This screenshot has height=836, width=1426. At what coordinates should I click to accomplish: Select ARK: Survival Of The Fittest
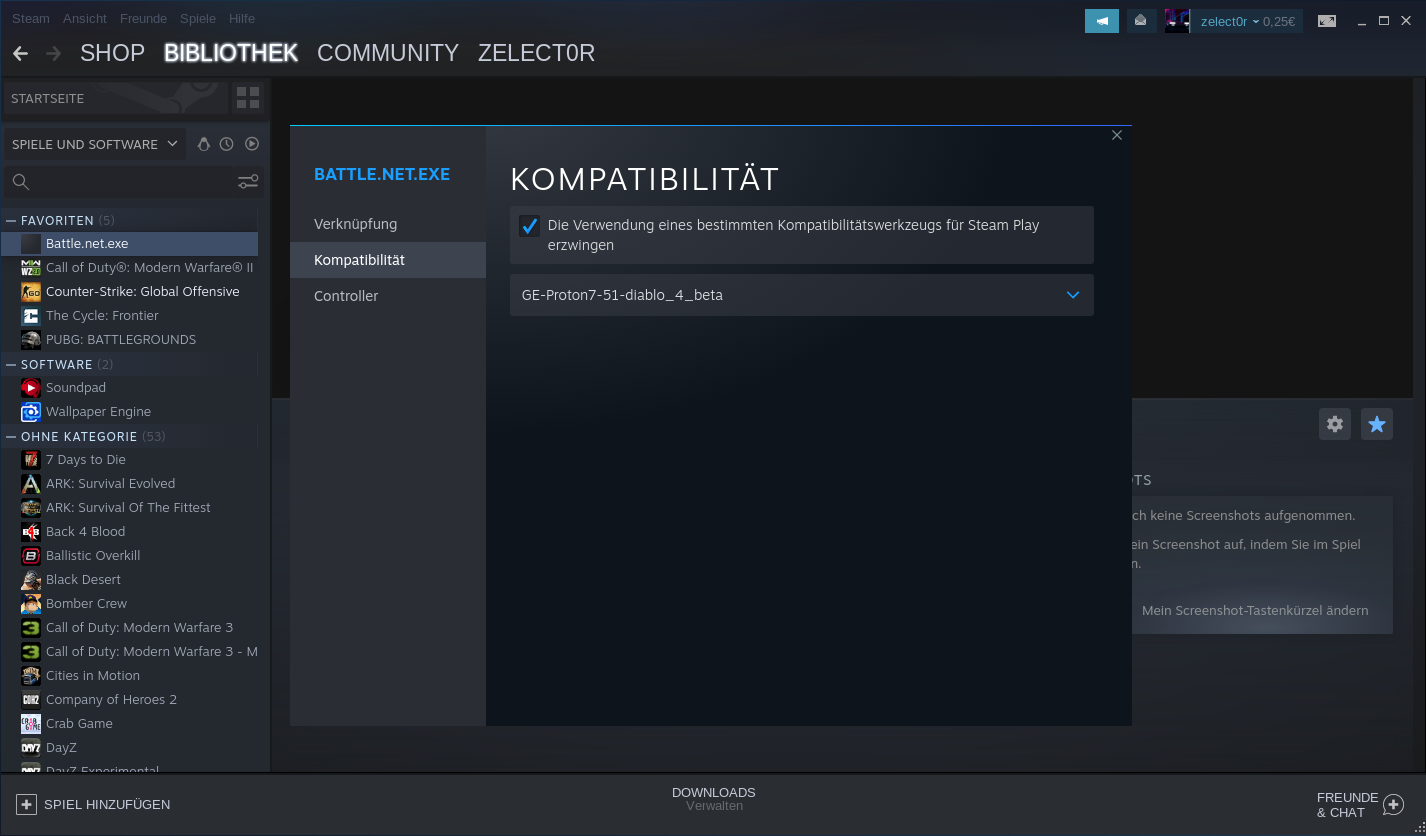130,508
